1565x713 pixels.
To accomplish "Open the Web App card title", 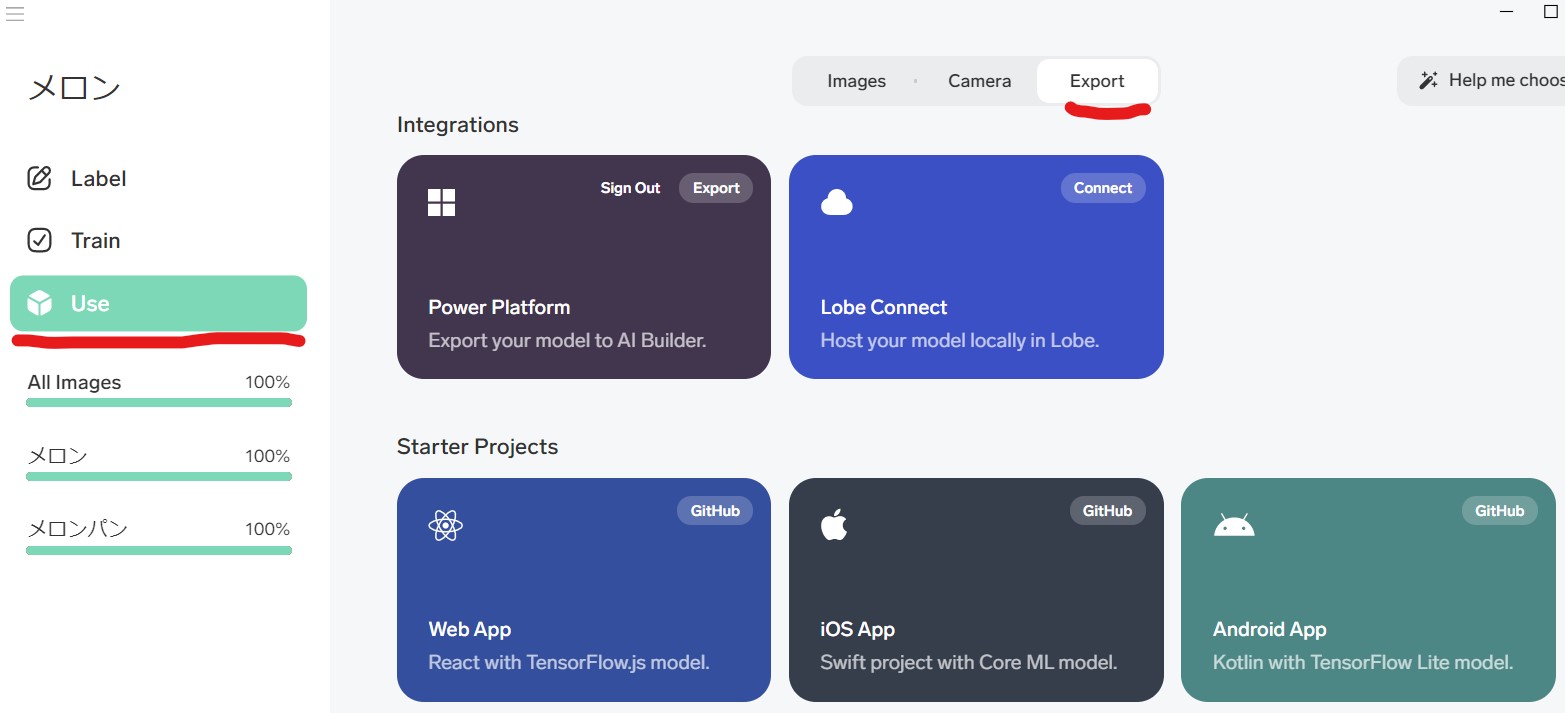I will [x=469, y=630].
